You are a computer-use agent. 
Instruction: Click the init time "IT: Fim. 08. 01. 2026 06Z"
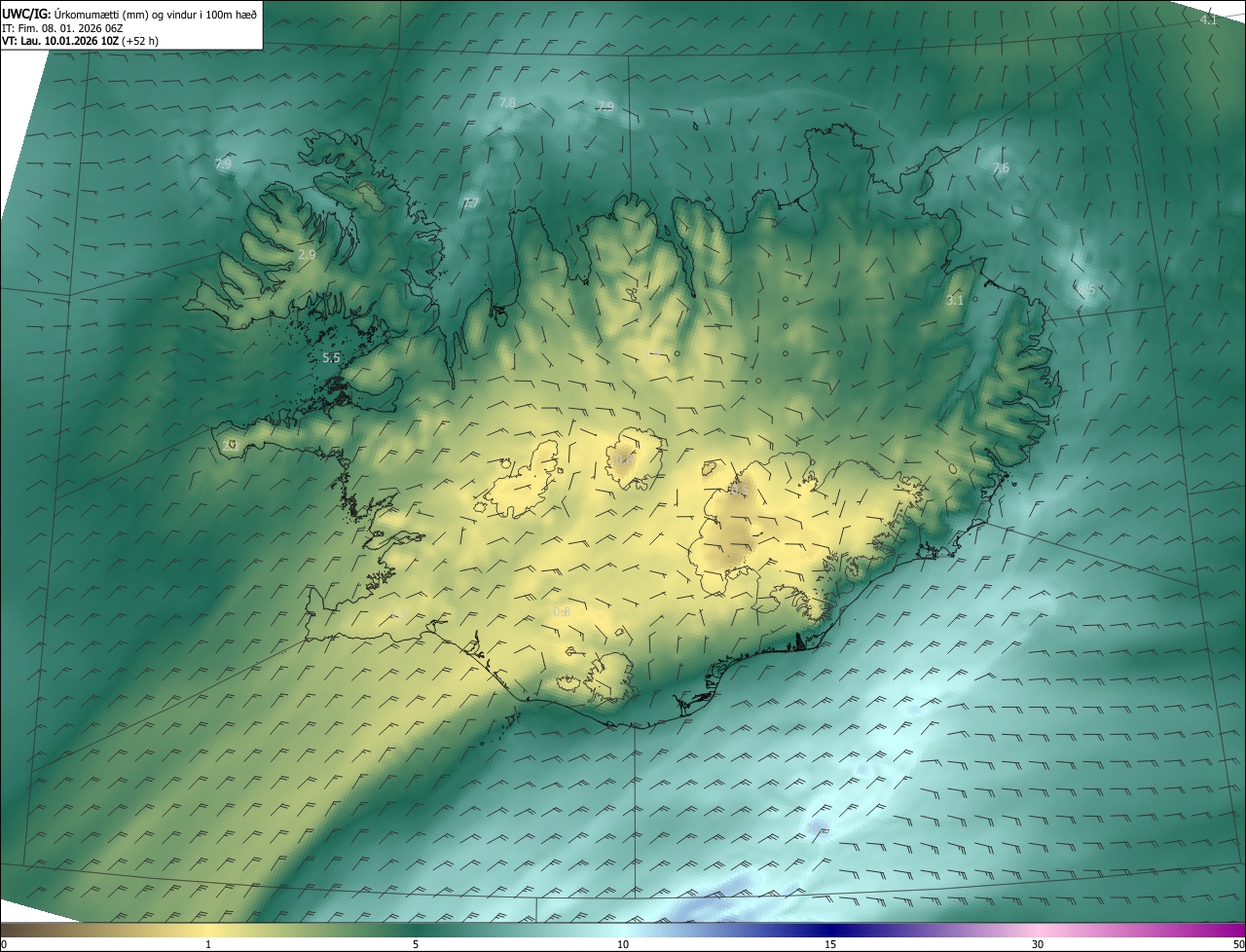point(62,27)
